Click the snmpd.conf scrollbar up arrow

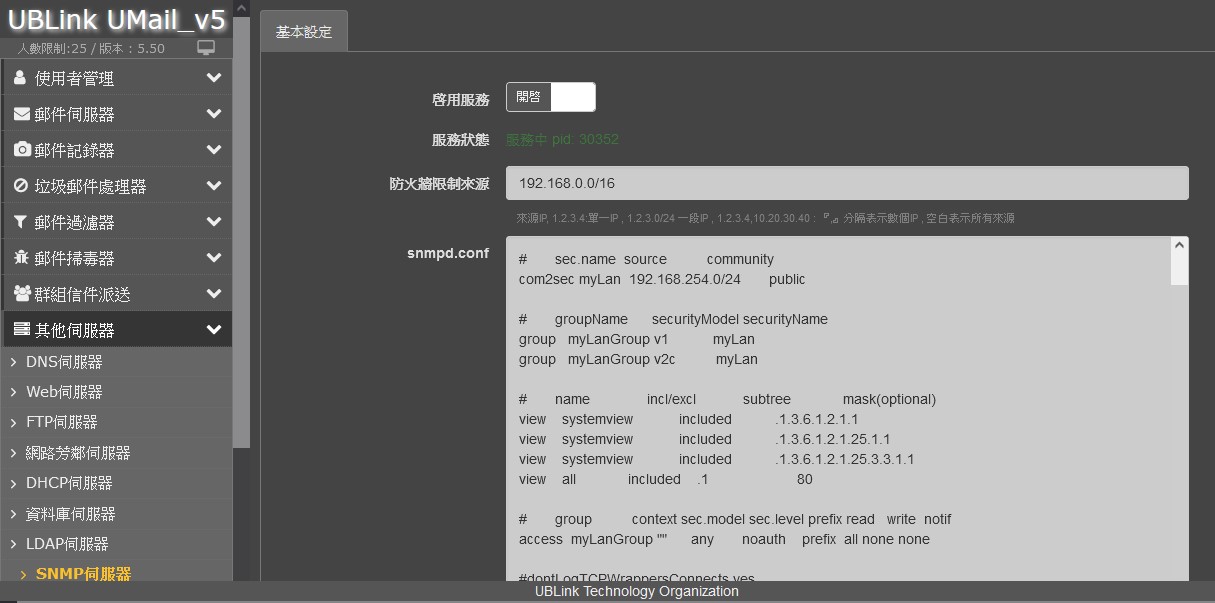point(1179,246)
